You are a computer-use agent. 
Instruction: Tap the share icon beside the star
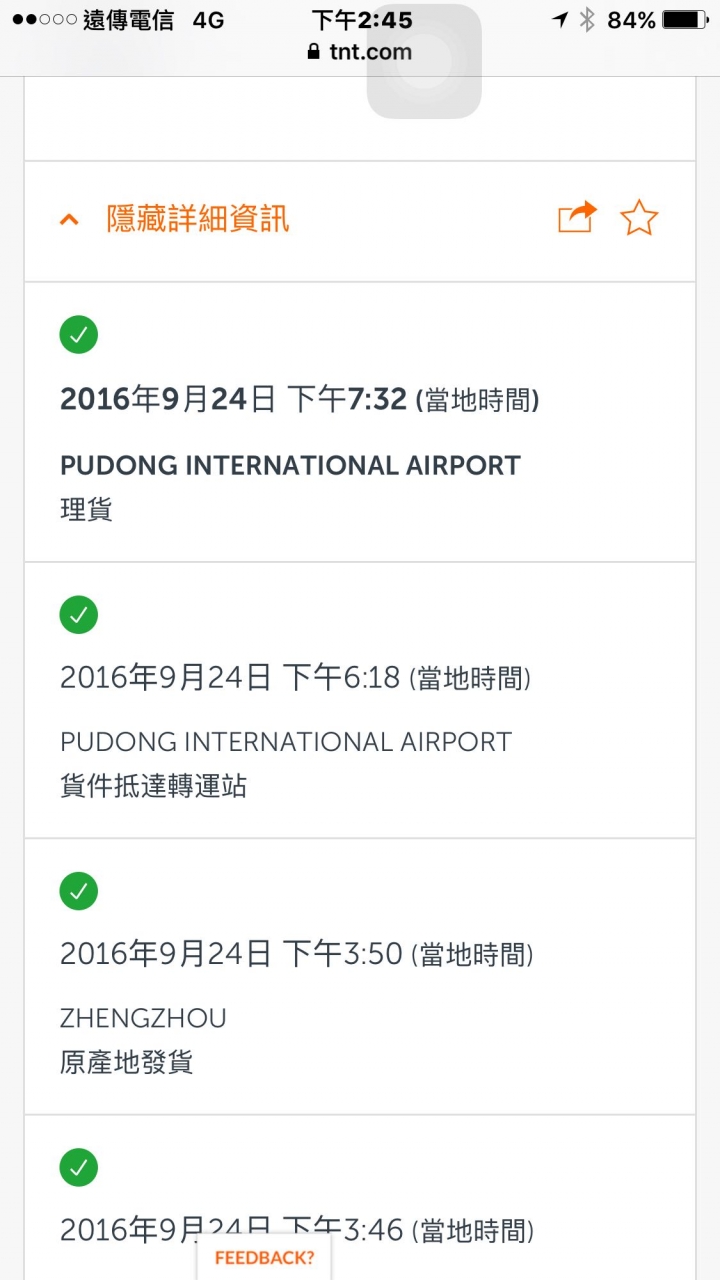pos(577,217)
